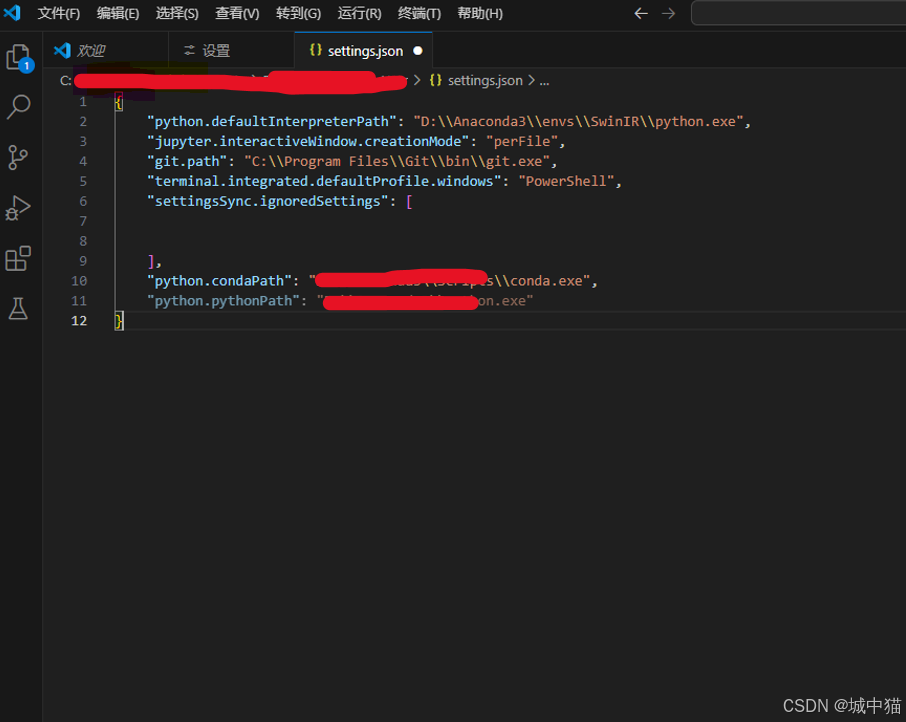This screenshot has width=906, height=722.
Task: Click the unsaved changes dot on settings.json tab
Action: coord(418,50)
